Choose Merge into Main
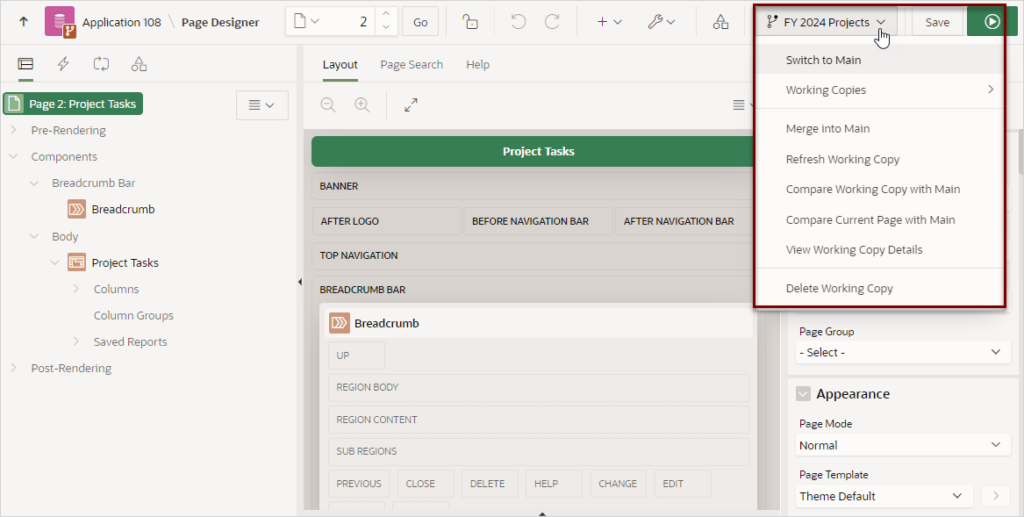 (879, 129)
